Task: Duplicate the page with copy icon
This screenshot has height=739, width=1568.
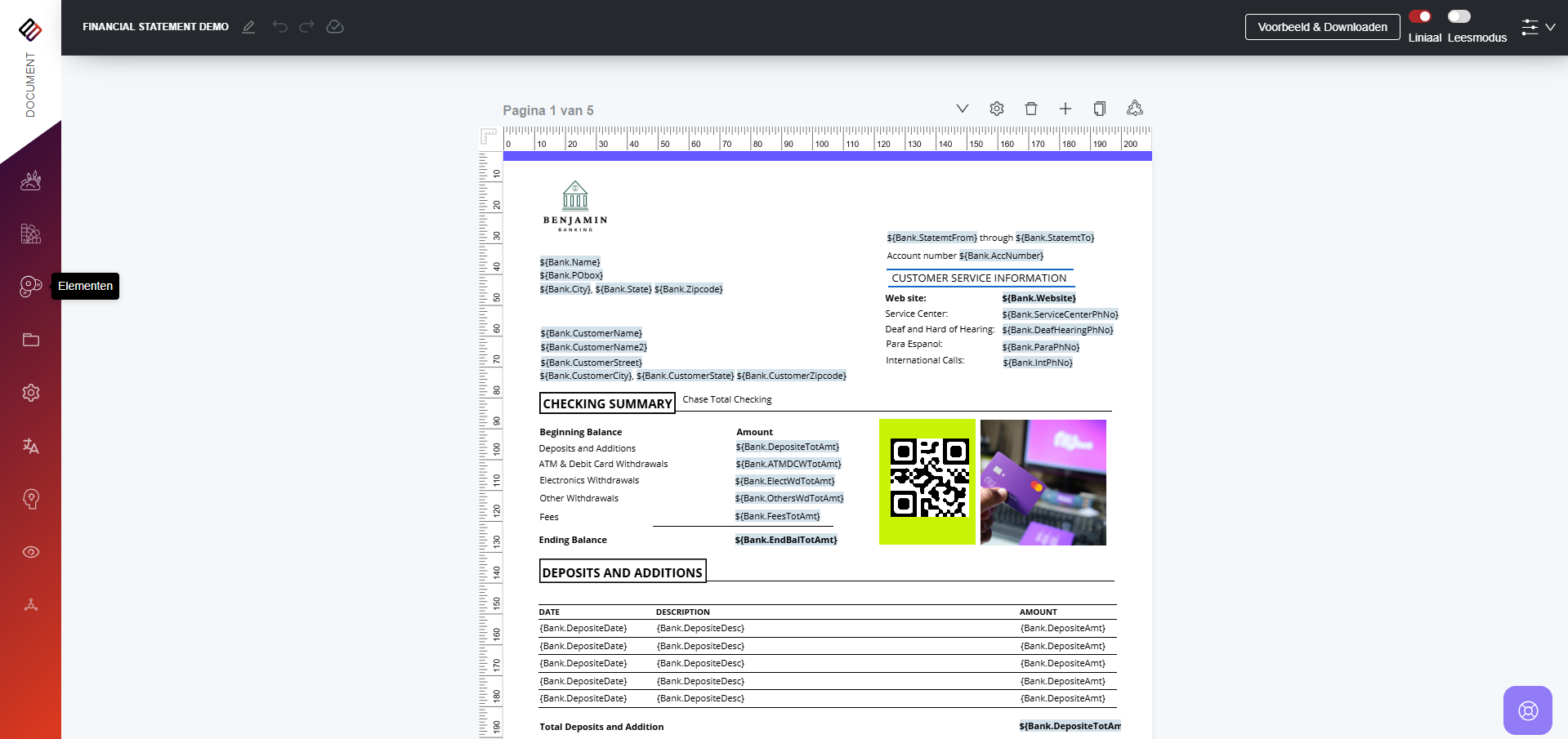Action: click(x=1100, y=109)
